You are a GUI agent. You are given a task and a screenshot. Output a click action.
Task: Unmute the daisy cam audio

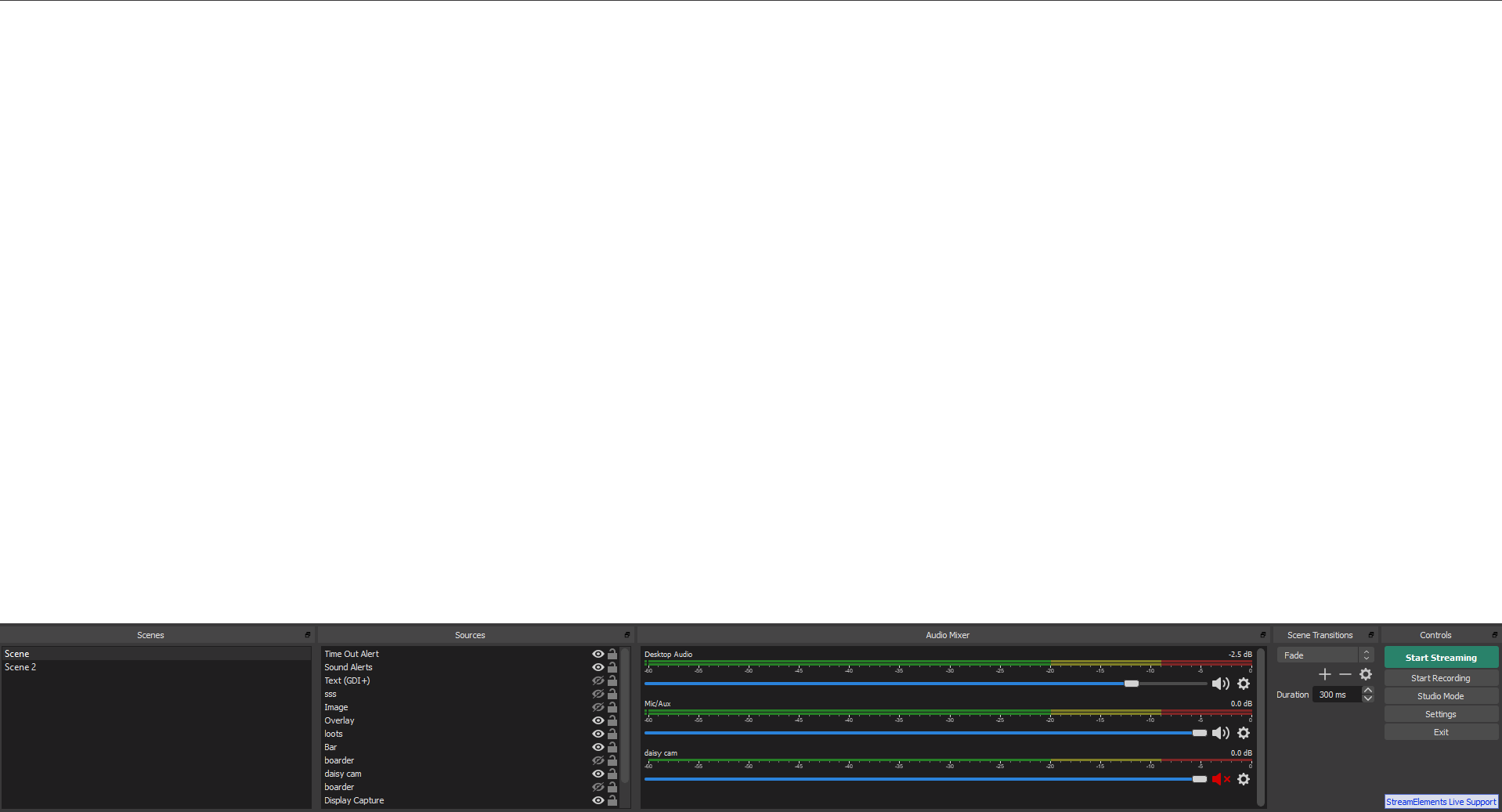(x=1220, y=779)
